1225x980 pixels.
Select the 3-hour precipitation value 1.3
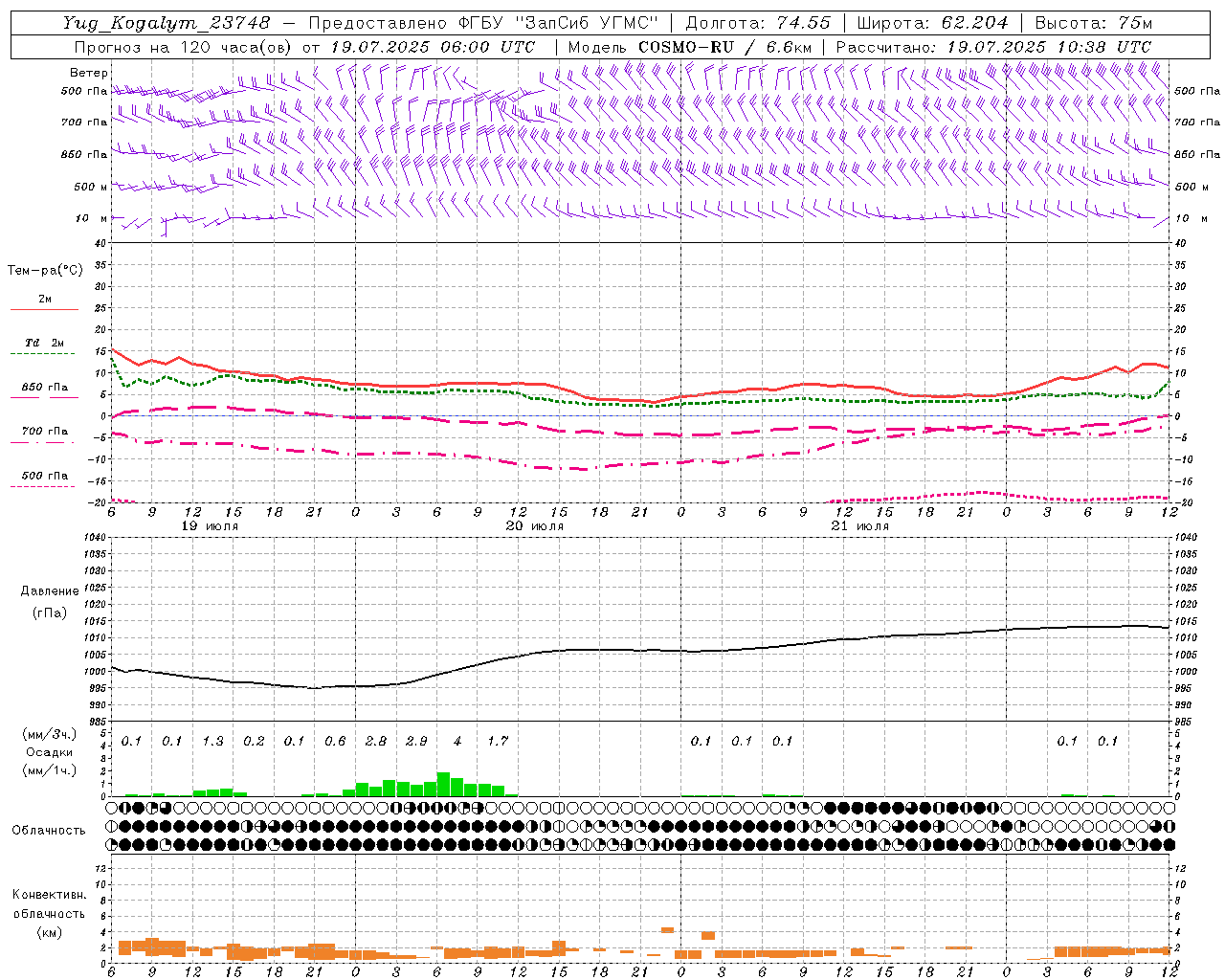click(x=213, y=742)
